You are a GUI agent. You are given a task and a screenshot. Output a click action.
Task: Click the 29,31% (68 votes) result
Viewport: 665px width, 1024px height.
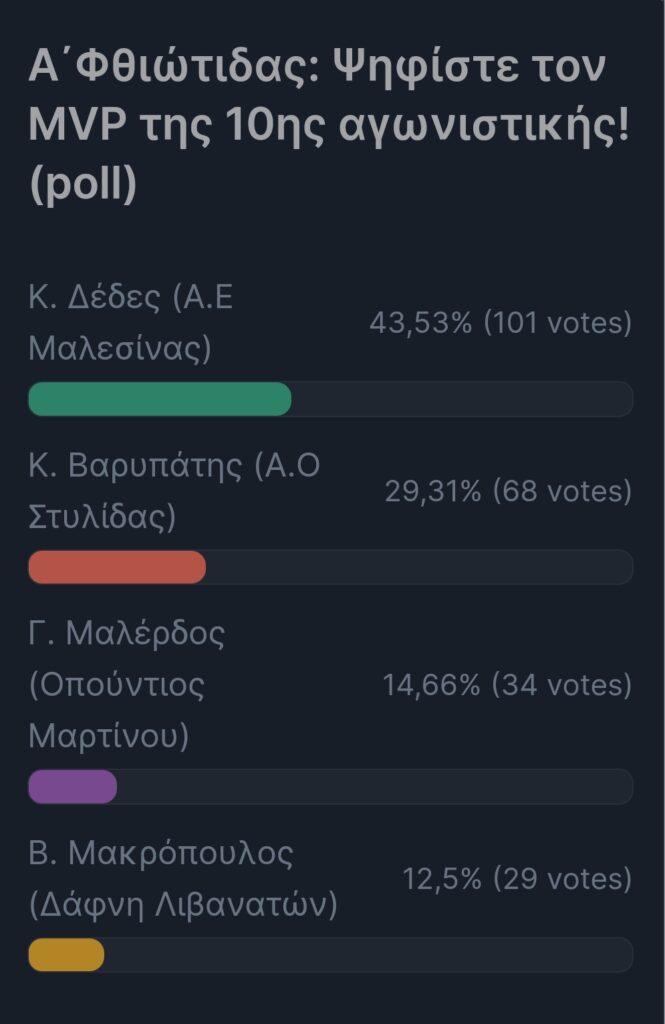click(508, 491)
